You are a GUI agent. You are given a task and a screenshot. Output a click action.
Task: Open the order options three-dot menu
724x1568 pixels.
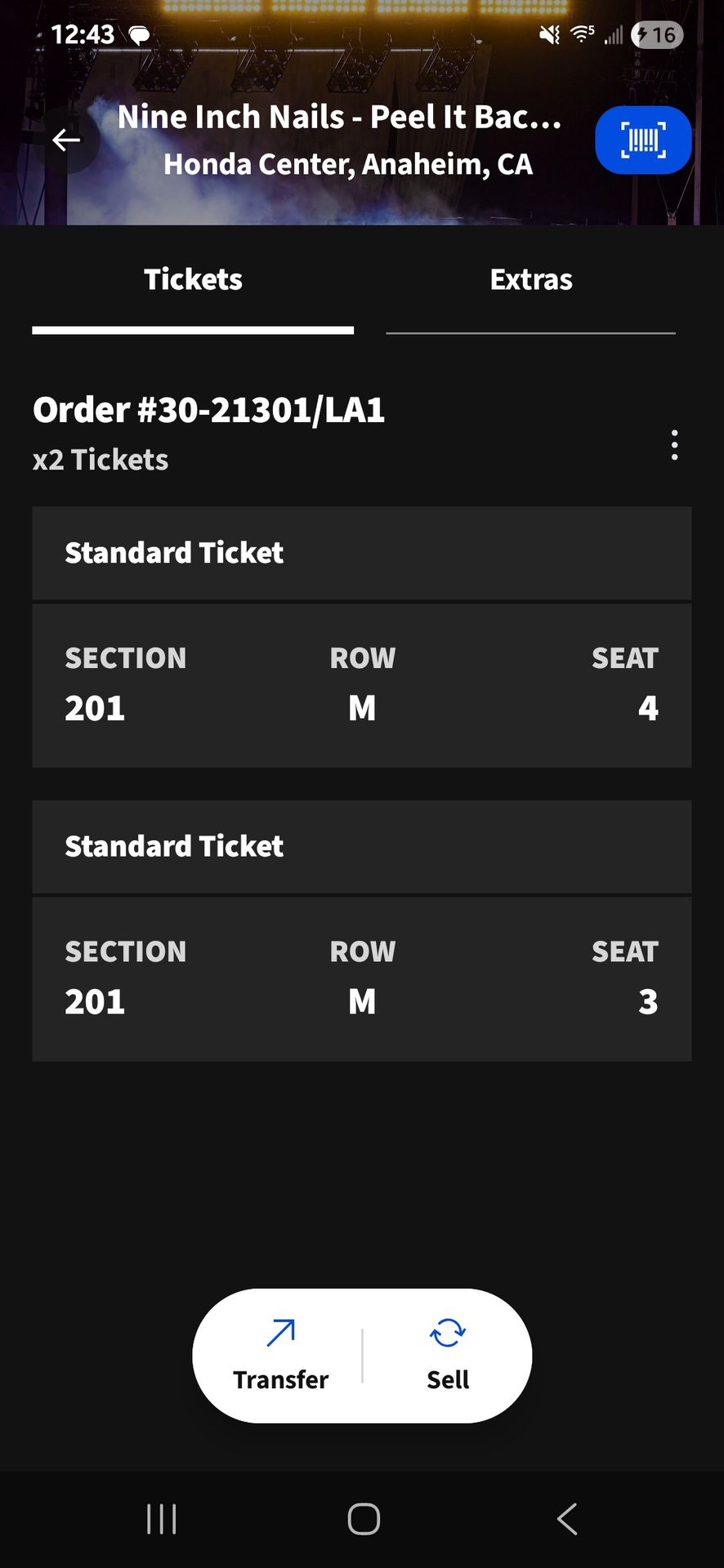coord(674,445)
